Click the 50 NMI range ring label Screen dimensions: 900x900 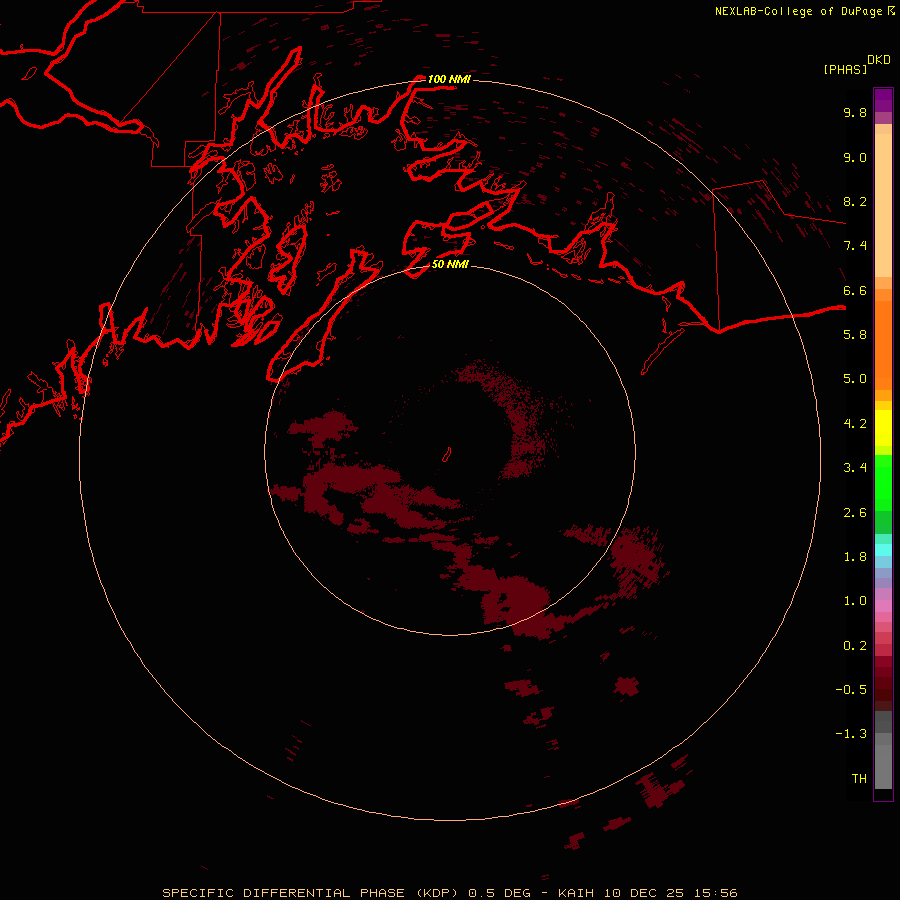[x=451, y=264]
